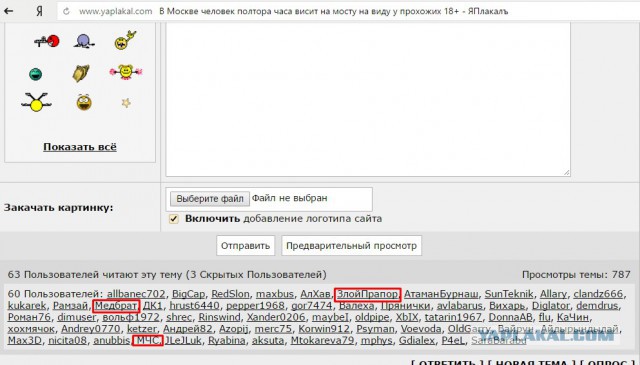Image resolution: width=640 pixels, height=365 pixels.
Task: Open user profile Медбрат
Action: tap(116, 305)
